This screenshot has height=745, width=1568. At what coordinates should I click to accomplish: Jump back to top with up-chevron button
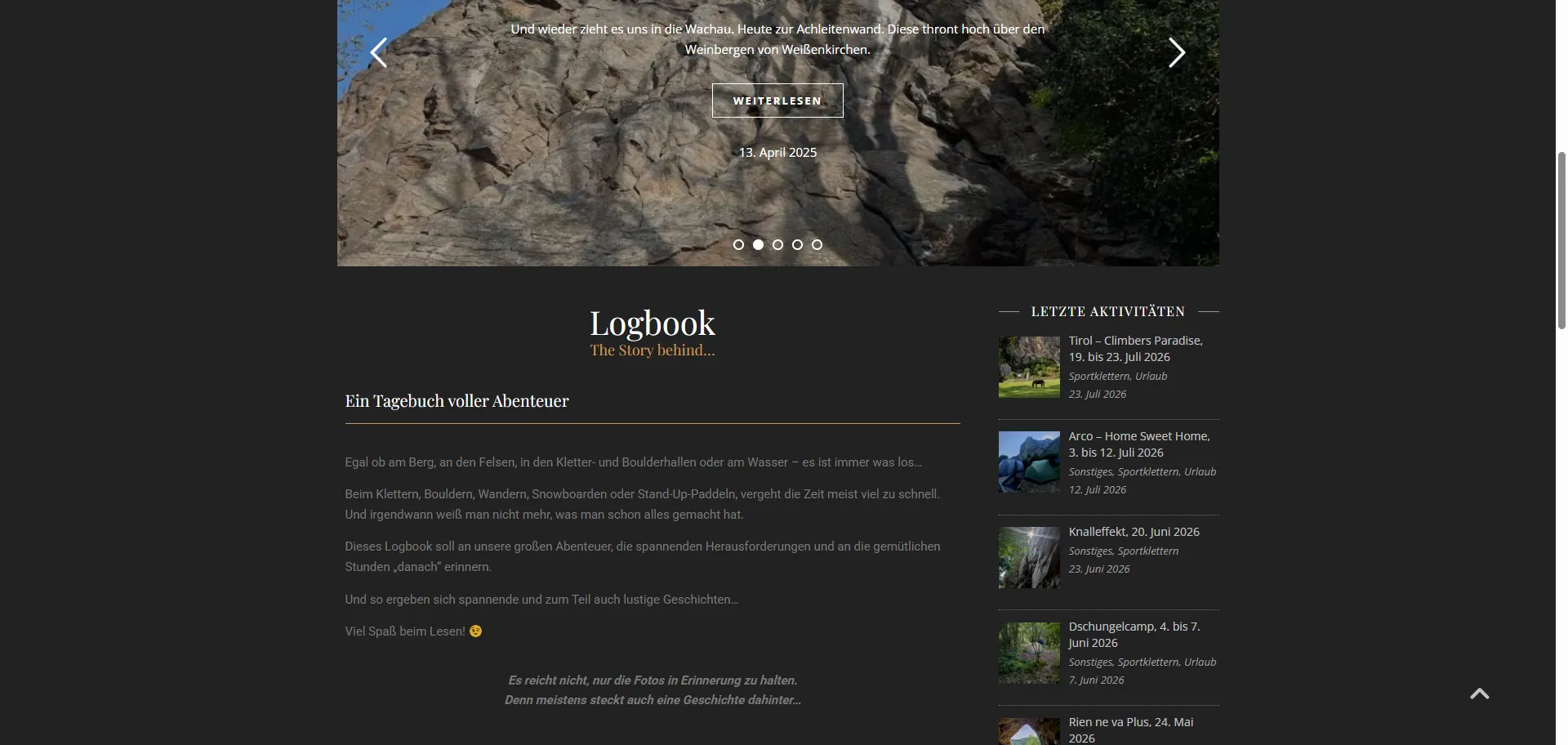[x=1480, y=694]
